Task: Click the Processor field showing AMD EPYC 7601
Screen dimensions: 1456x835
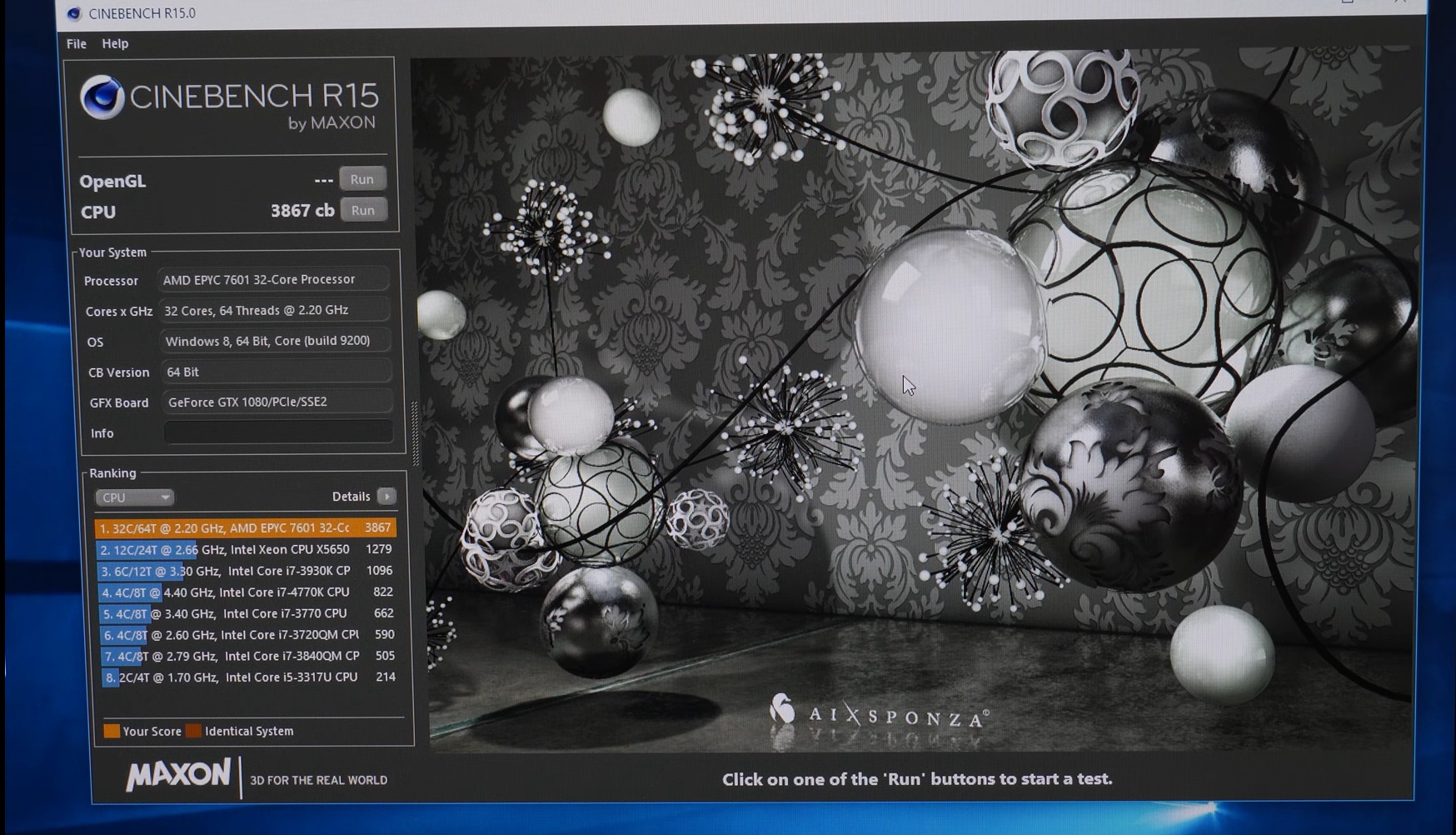Action: click(273, 279)
